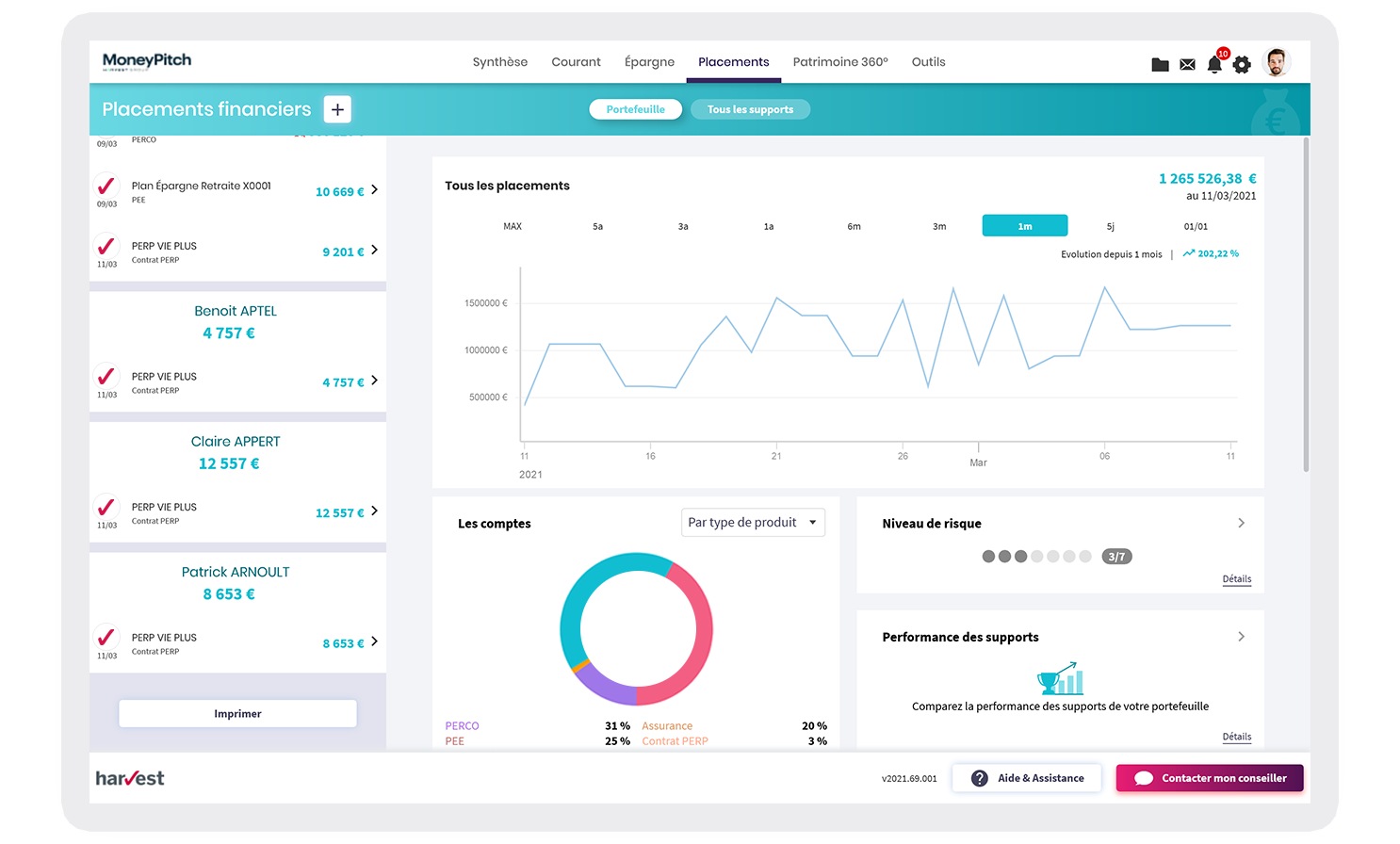Open Détails under Performance des supports
The image size is (1400, 844).
(1237, 737)
